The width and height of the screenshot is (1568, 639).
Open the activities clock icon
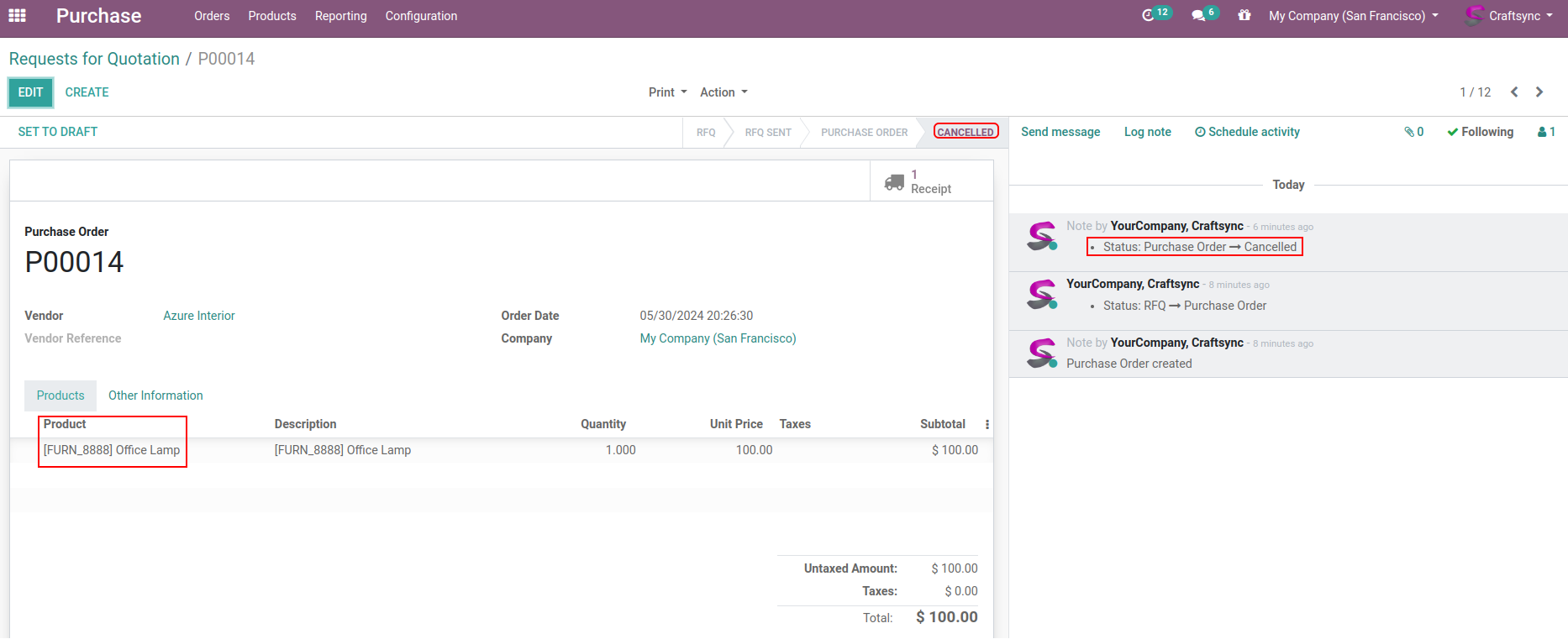click(x=1149, y=16)
